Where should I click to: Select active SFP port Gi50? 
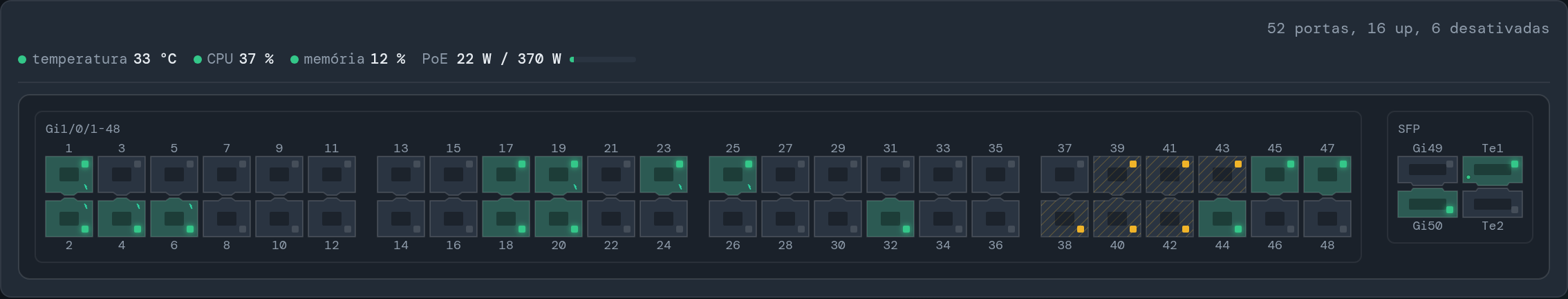coord(1428,204)
